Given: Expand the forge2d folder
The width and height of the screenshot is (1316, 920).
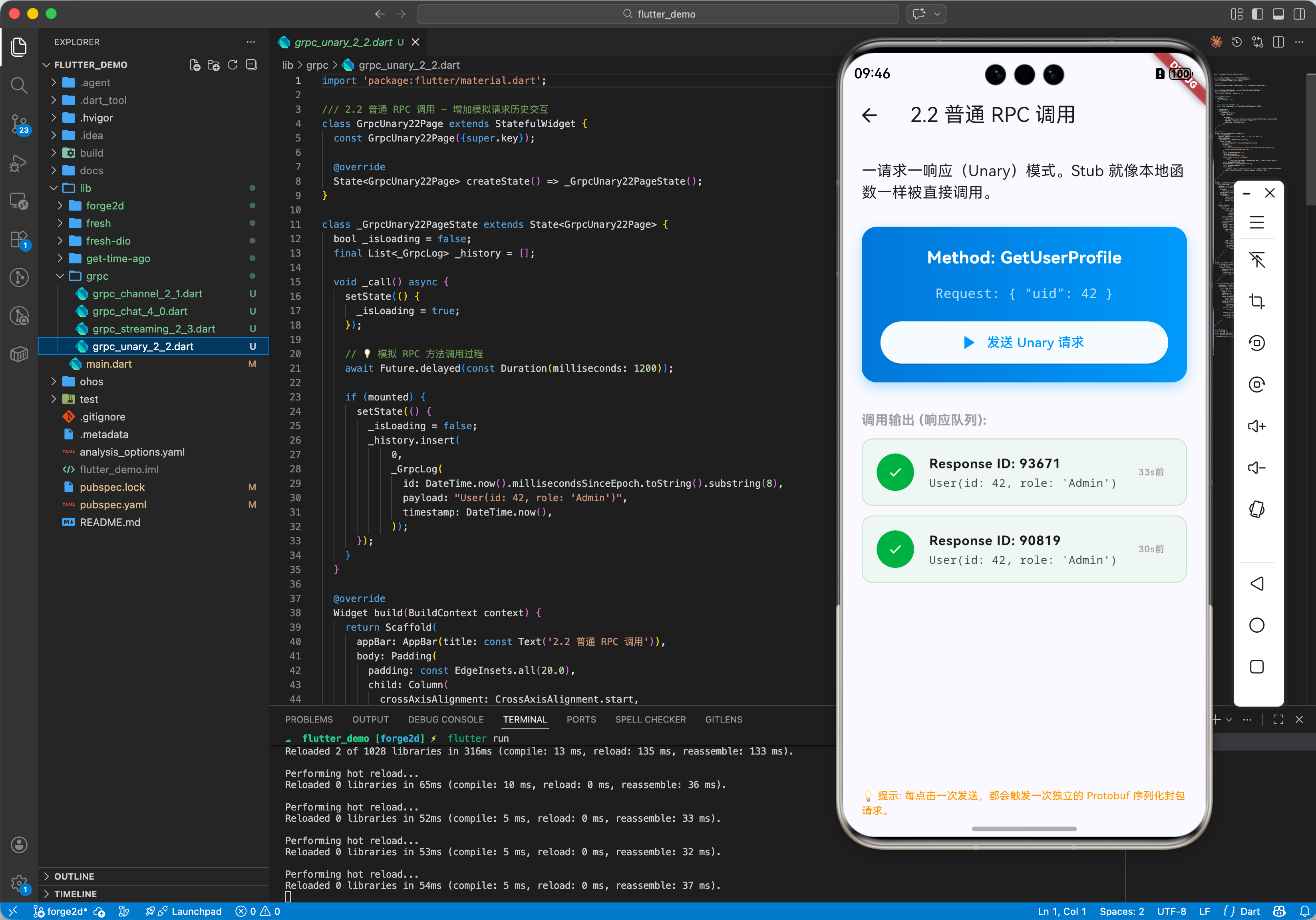Looking at the screenshot, I should (104, 205).
